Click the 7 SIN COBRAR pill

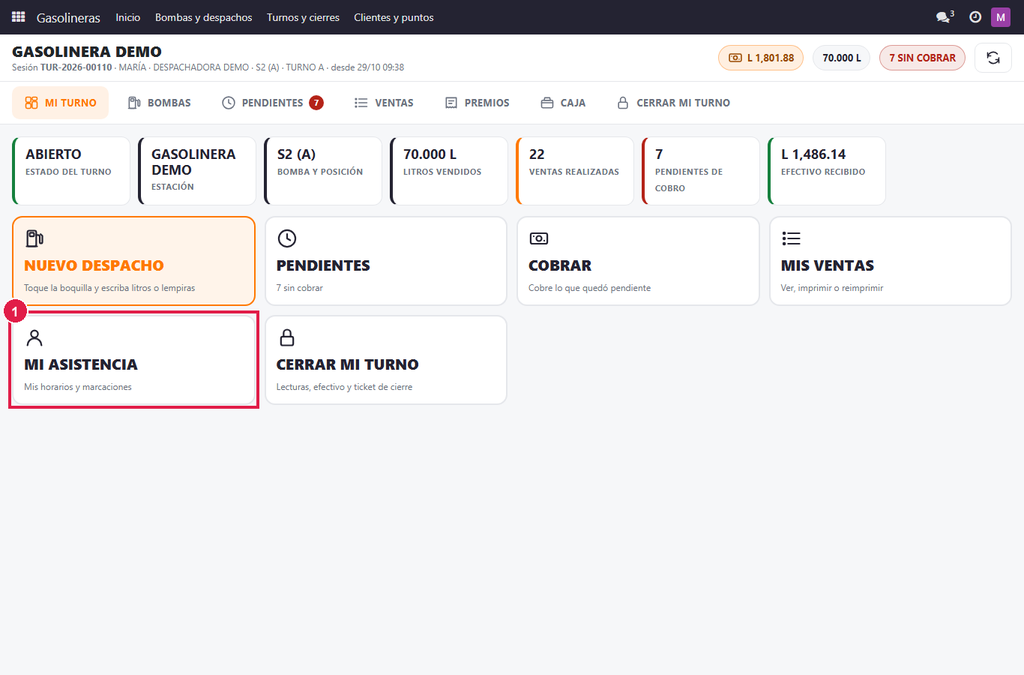tap(922, 58)
